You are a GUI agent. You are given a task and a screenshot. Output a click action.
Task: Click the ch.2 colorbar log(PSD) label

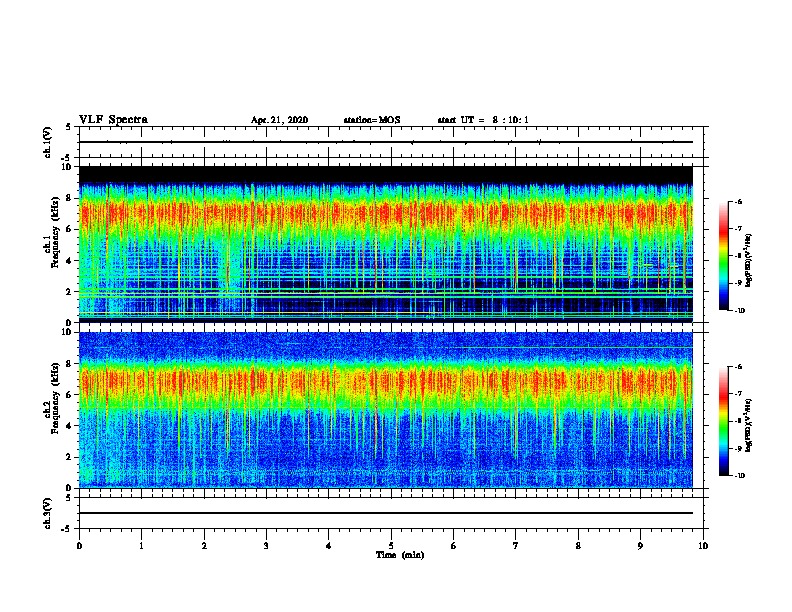coord(749,426)
